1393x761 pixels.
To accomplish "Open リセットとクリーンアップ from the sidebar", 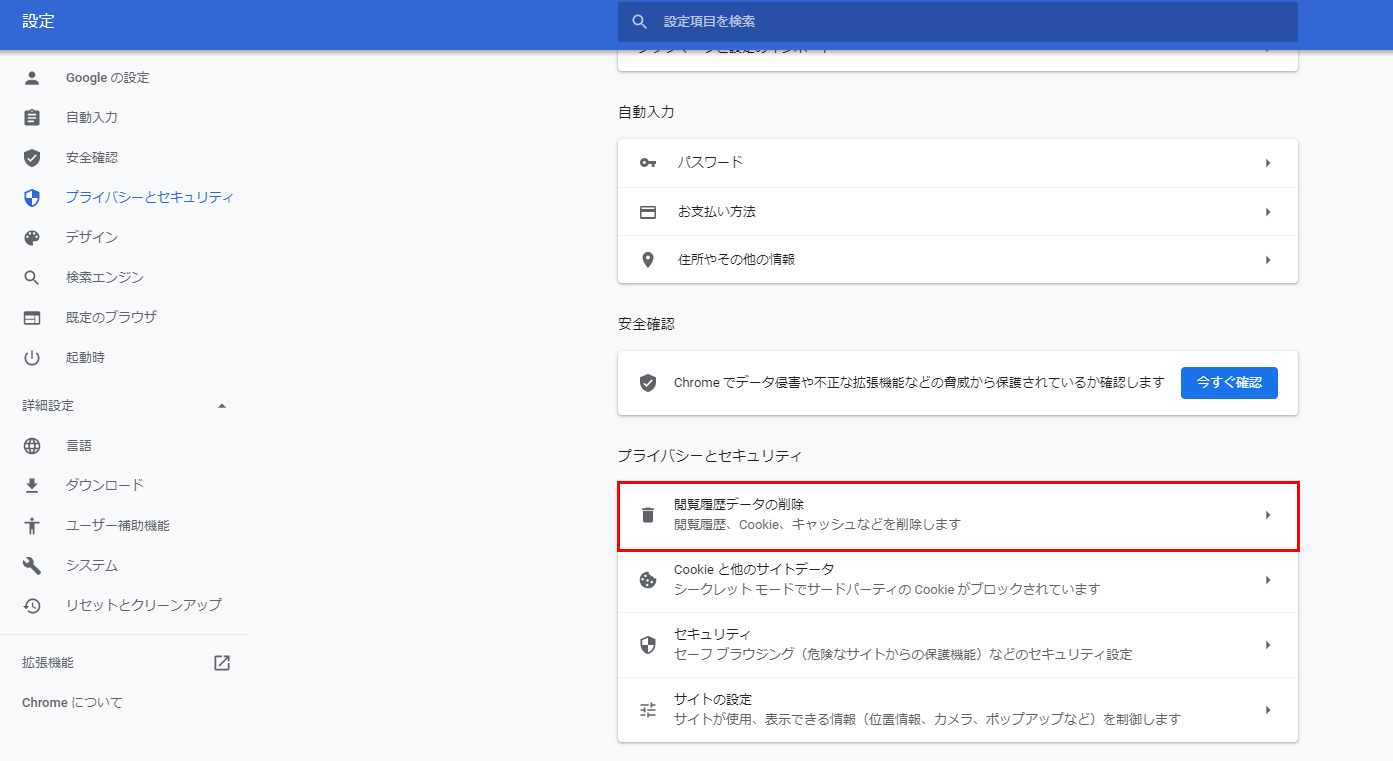I will 143,605.
